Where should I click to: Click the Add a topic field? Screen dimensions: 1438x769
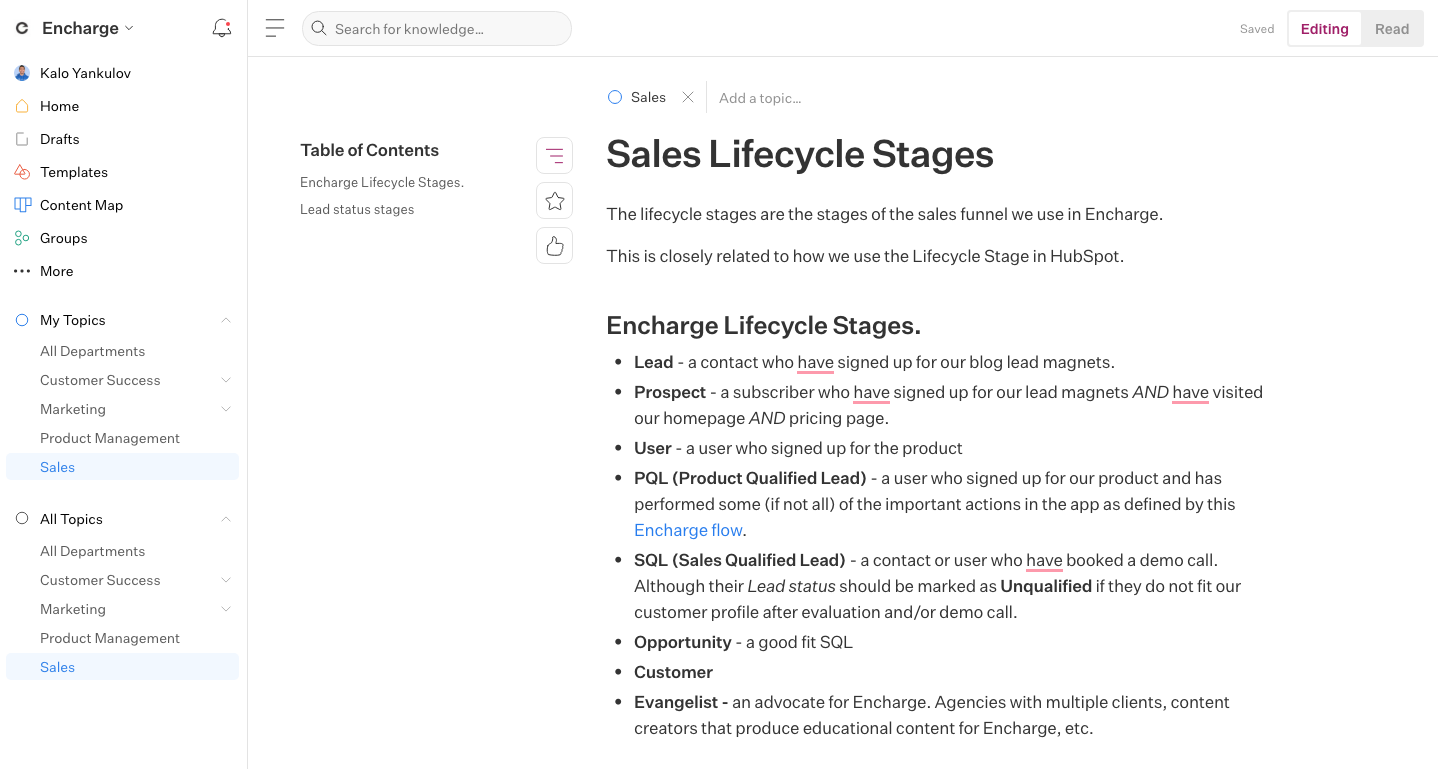tap(760, 98)
